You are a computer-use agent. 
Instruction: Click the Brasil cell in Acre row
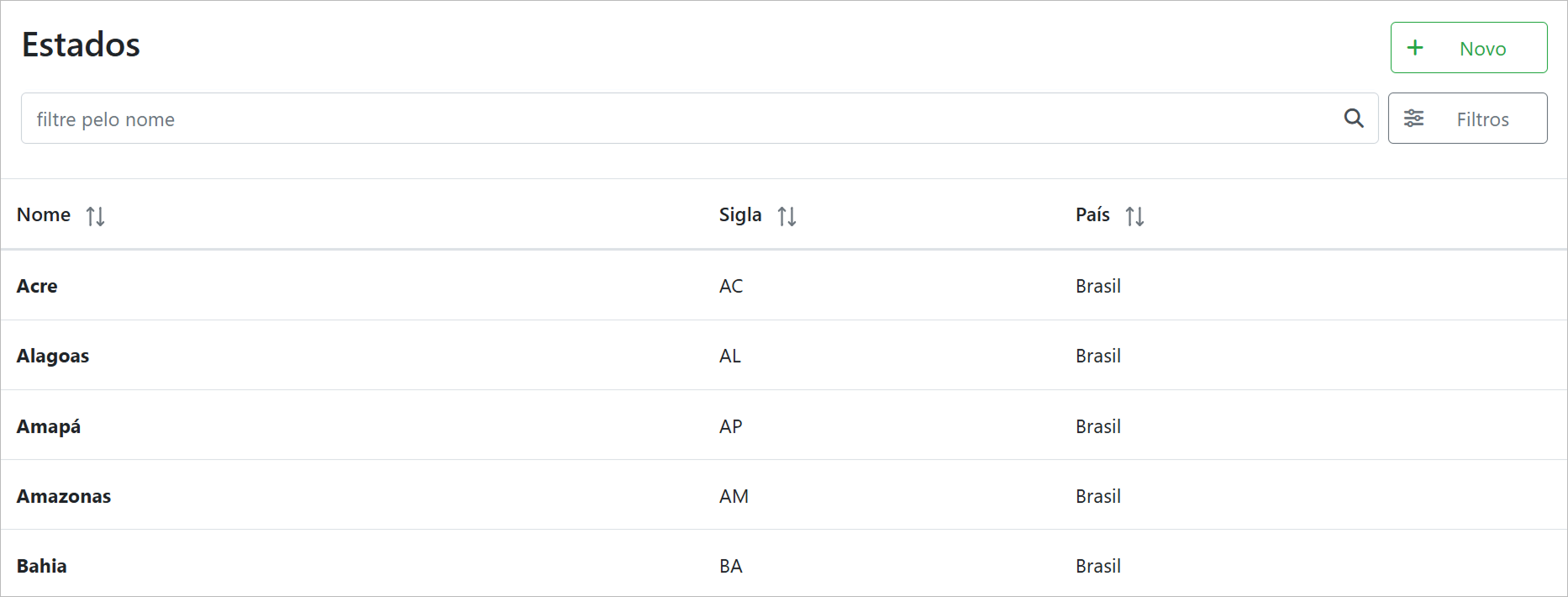(1098, 286)
